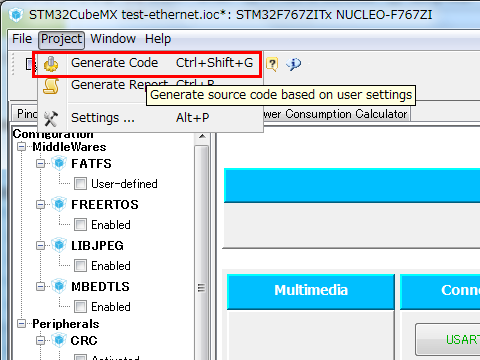
Task: Click the tree panel scroll-up arrow
Action: click(202, 137)
